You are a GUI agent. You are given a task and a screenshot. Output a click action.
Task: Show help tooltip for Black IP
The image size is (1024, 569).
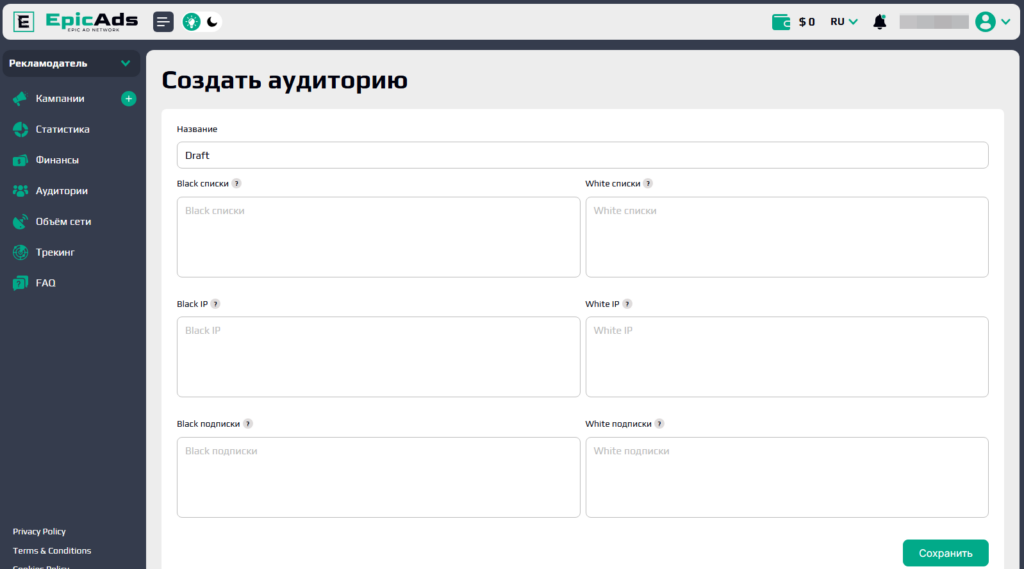click(216, 304)
